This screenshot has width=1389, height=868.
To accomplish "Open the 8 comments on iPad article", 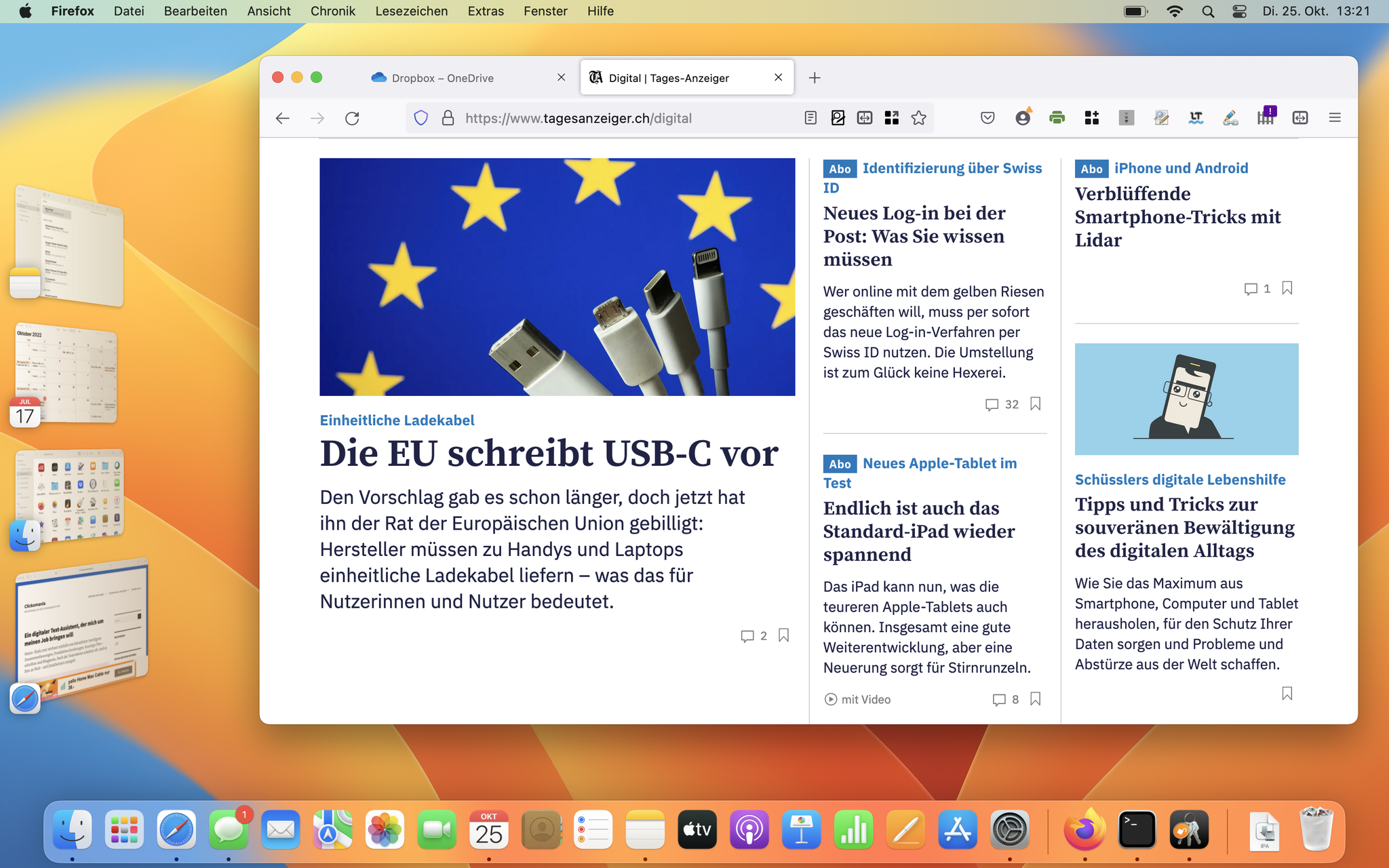I will coord(1005,700).
